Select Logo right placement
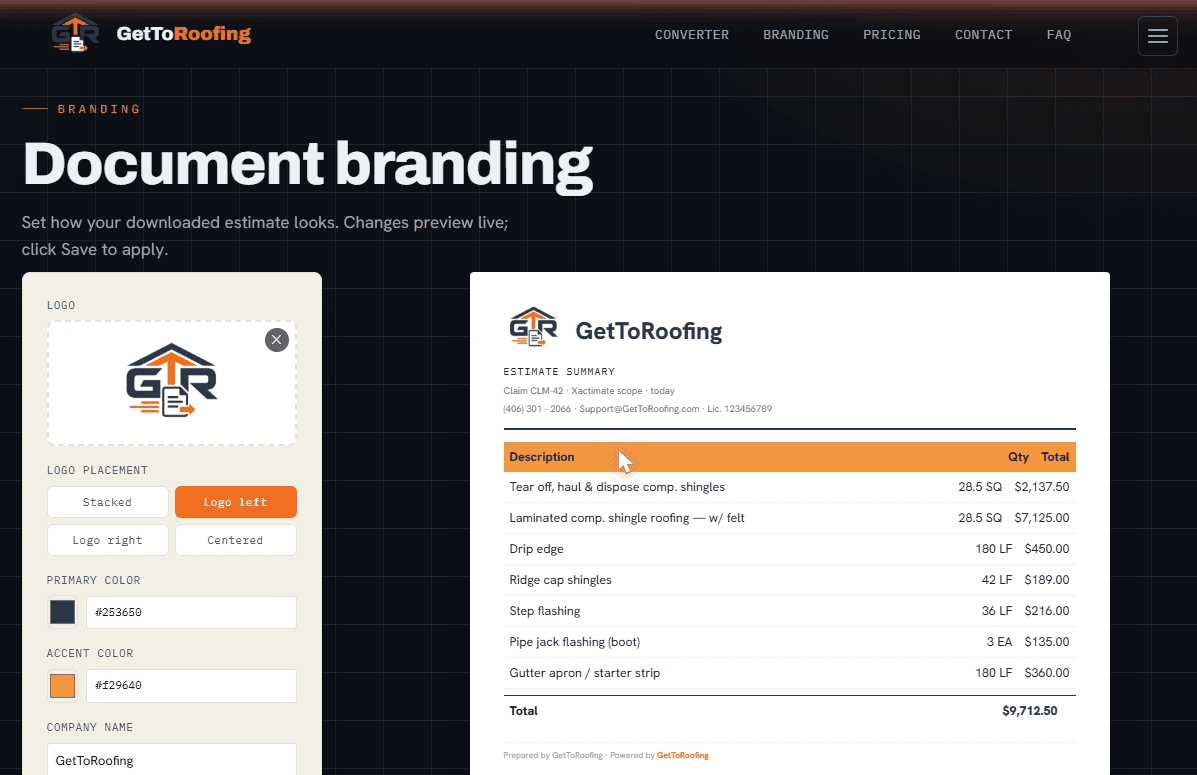Screen dimensions: 1197x775 tap(108, 540)
